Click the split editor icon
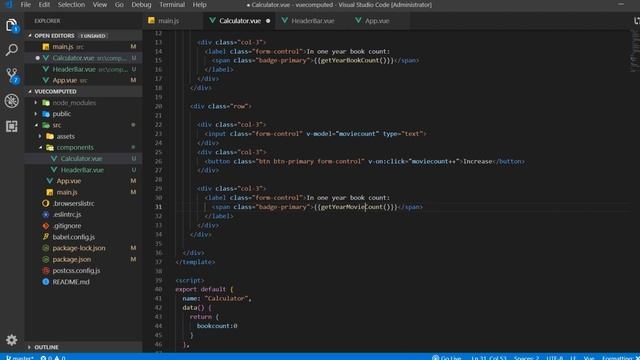 [x=636, y=20]
